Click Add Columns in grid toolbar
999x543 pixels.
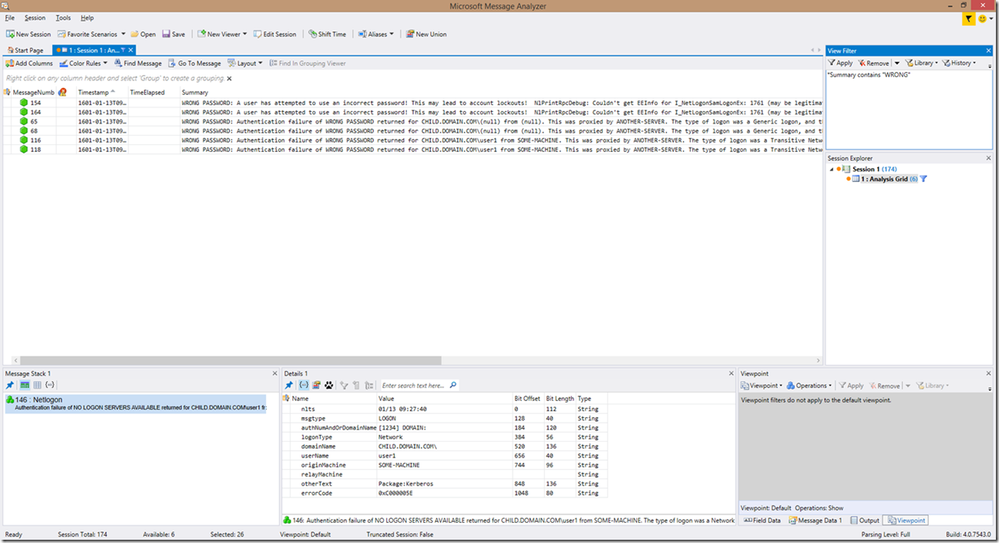pos(29,64)
